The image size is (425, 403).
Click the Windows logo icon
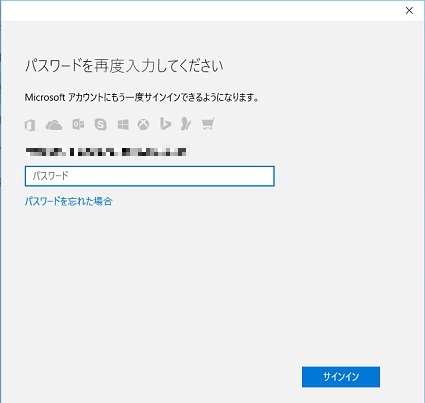(x=123, y=125)
